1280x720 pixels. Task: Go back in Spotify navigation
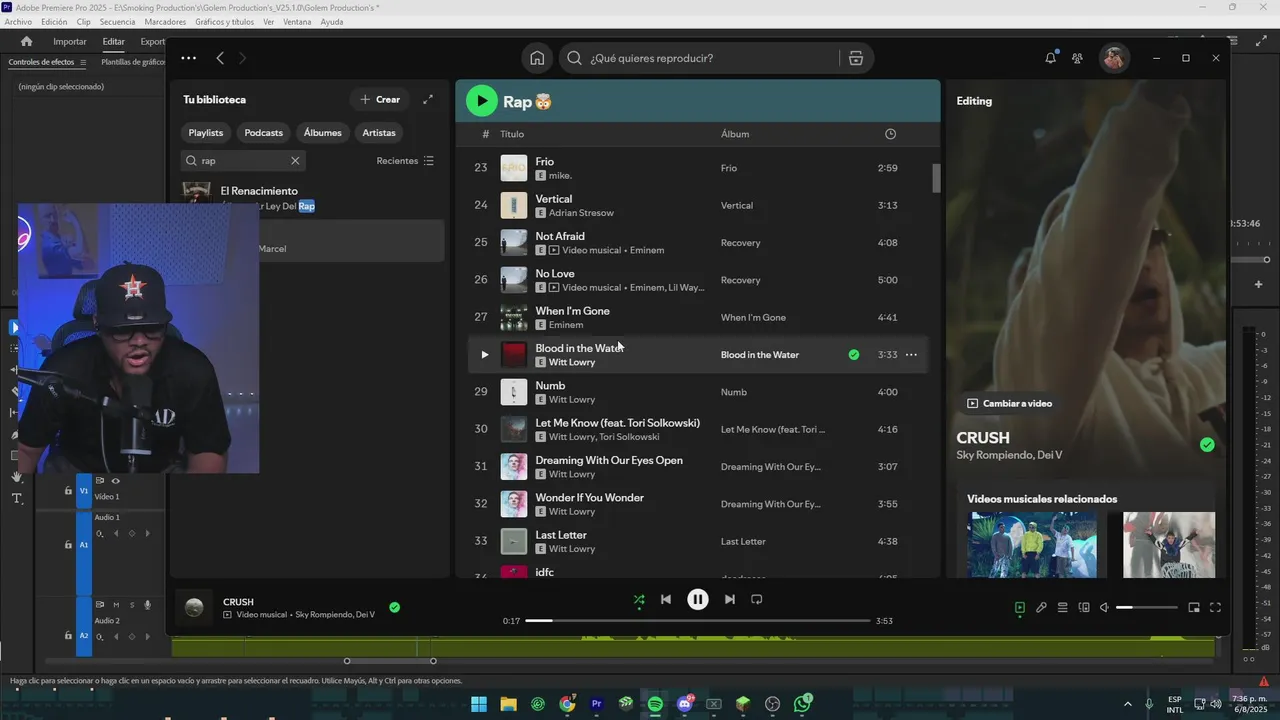[x=220, y=58]
